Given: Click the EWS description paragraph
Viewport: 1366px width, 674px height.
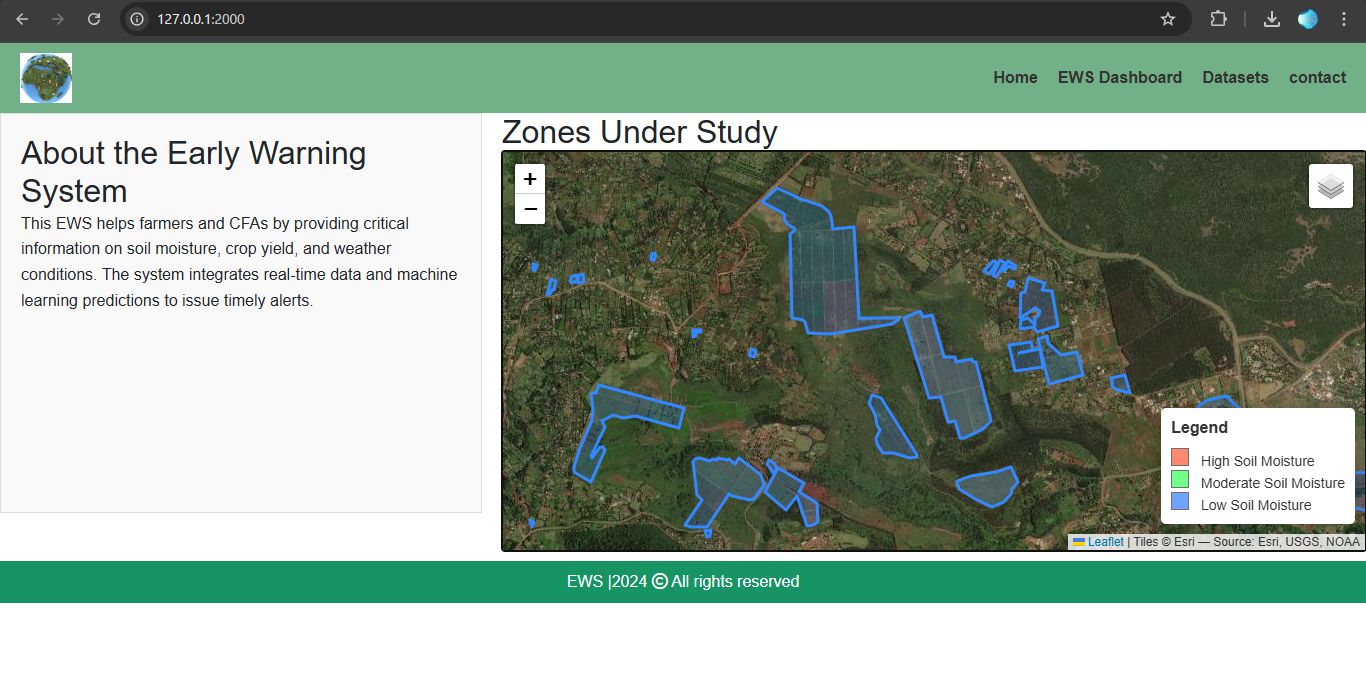Looking at the screenshot, I should (x=239, y=261).
